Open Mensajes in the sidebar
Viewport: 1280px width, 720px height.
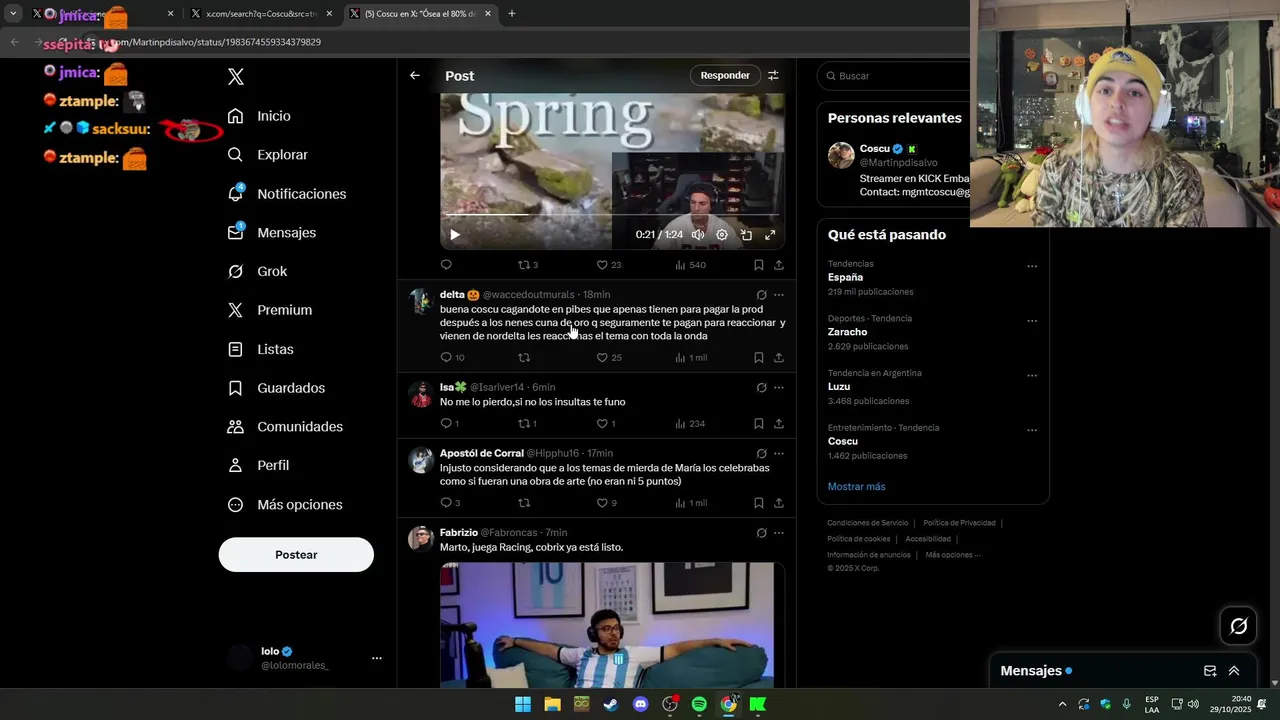[271, 232]
